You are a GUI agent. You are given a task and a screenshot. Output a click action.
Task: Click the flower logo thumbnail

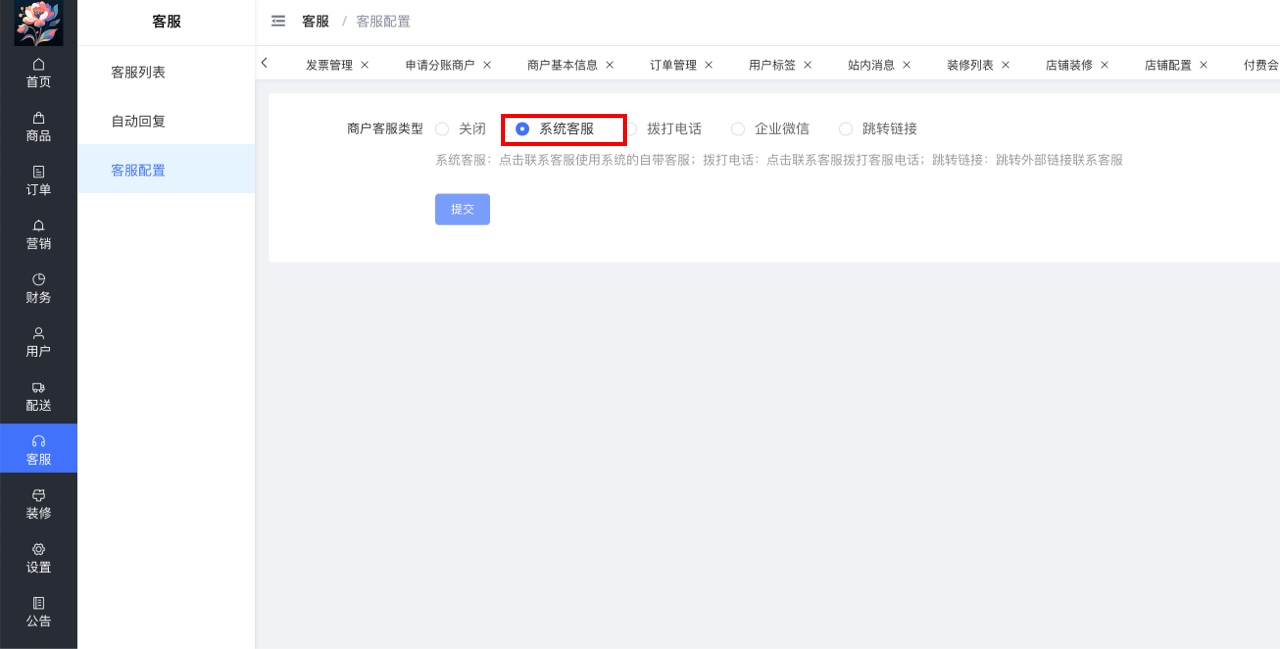pos(38,23)
